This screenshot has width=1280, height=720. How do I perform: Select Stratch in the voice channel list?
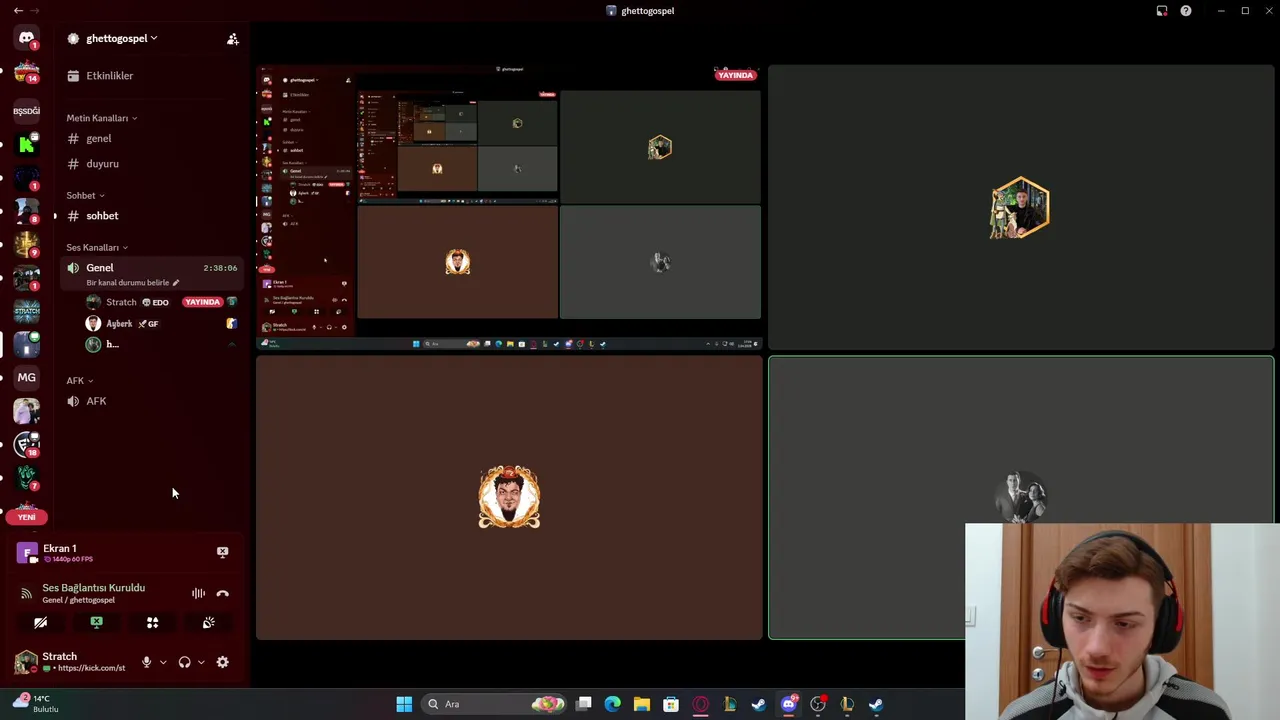tap(121, 302)
